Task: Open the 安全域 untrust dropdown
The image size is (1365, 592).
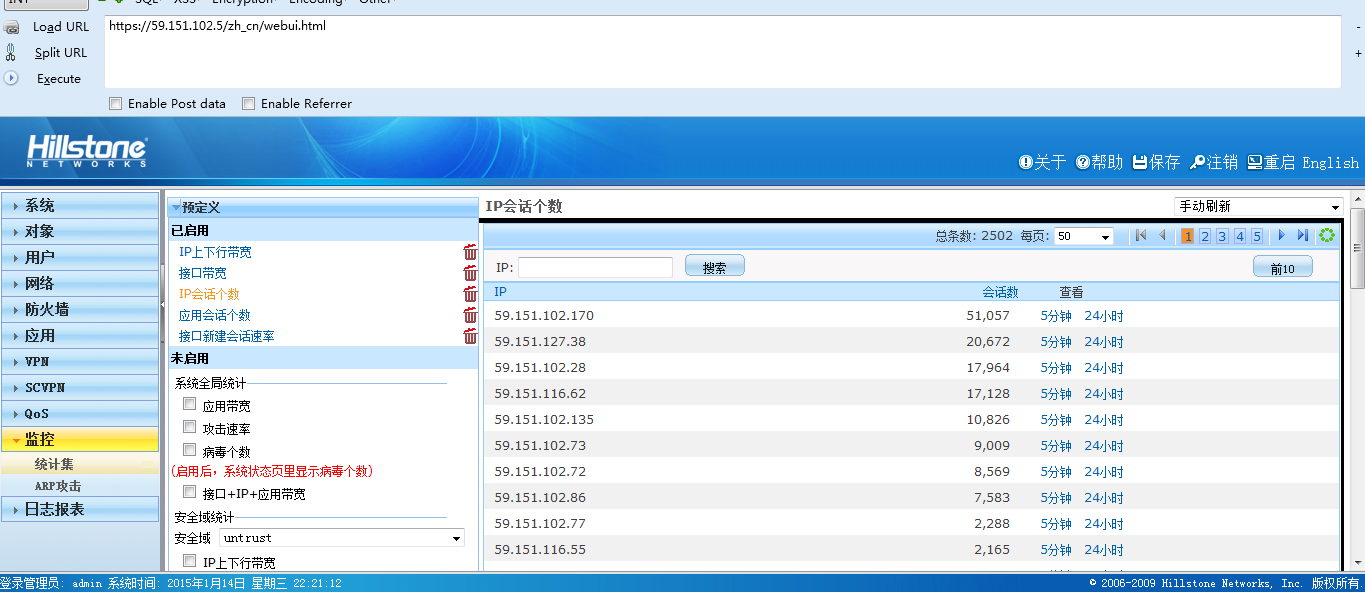Action: [x=342, y=538]
